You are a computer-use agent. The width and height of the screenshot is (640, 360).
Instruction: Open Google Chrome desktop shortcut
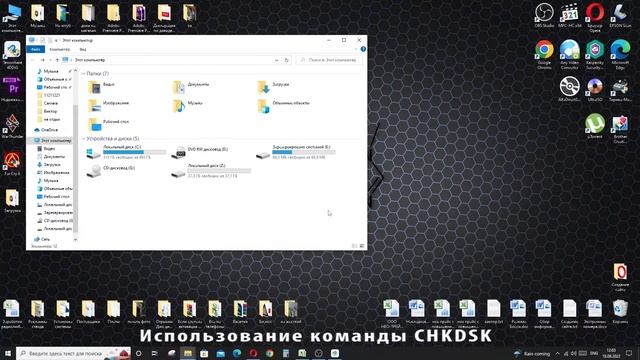(x=544, y=54)
